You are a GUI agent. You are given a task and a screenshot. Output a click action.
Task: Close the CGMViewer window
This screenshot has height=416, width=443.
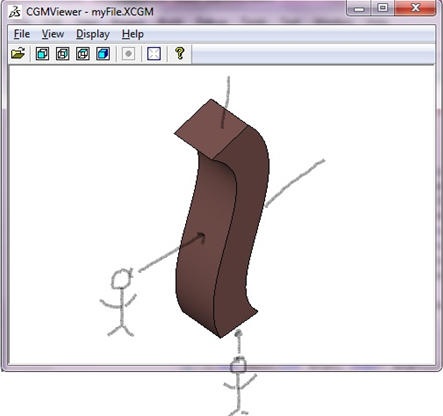pyautogui.click(x=415, y=8)
